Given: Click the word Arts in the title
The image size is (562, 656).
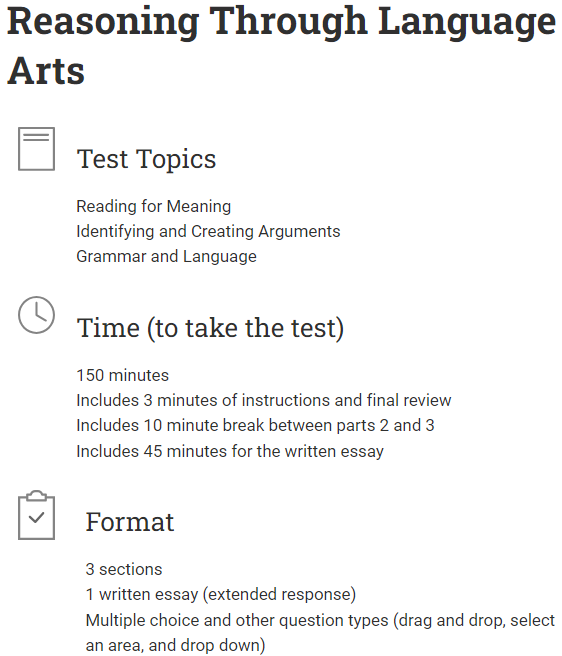Looking at the screenshot, I should 46,71.
